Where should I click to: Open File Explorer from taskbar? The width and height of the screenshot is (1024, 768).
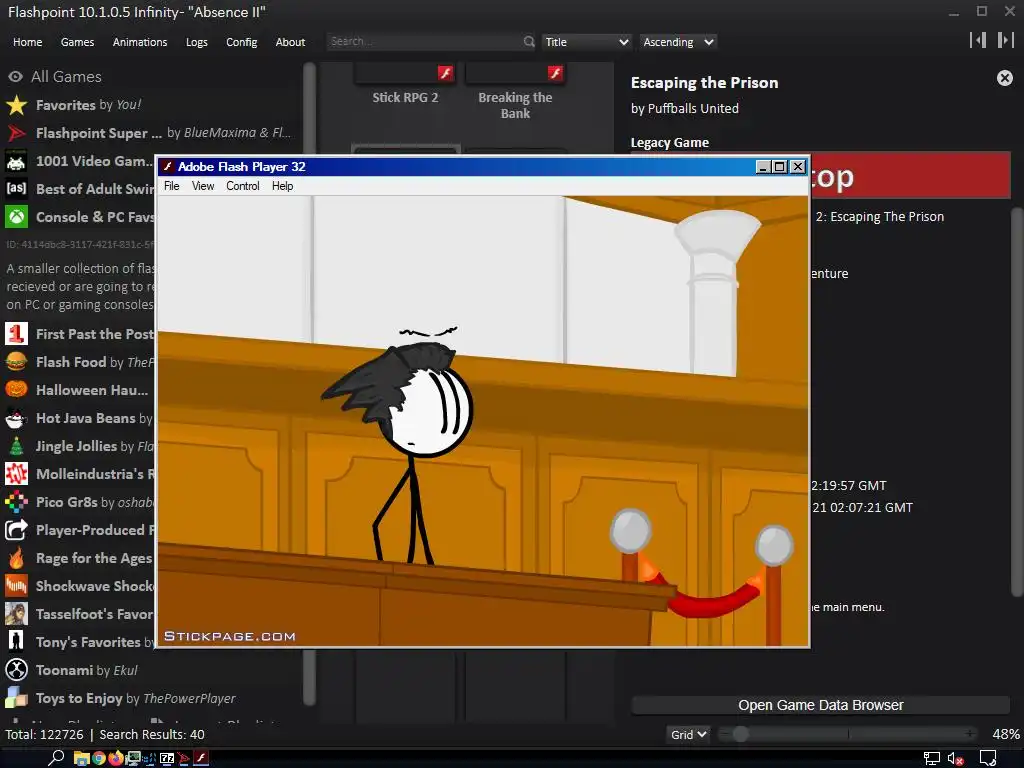81,758
